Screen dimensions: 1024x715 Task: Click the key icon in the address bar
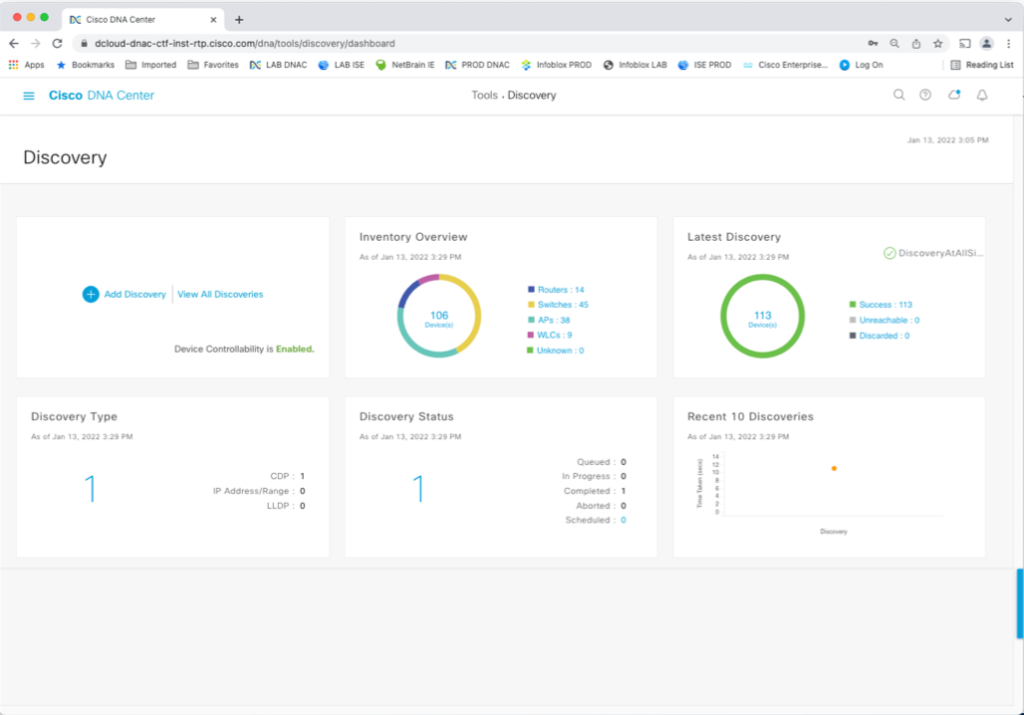873,44
